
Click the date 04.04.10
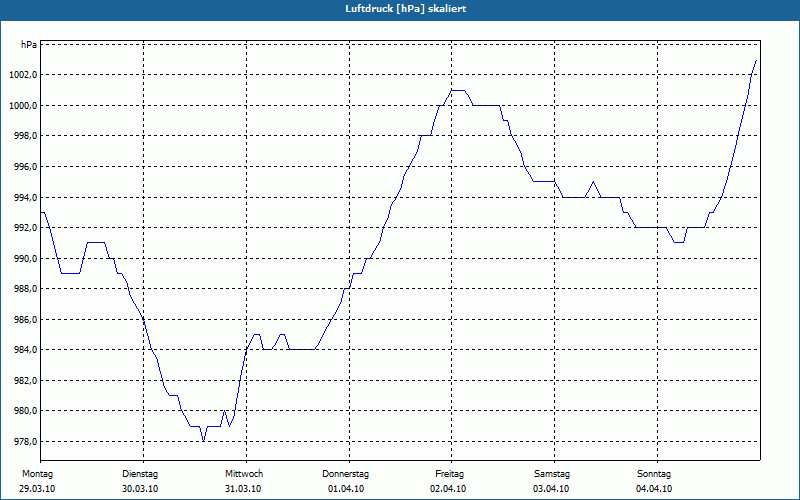coord(654,489)
